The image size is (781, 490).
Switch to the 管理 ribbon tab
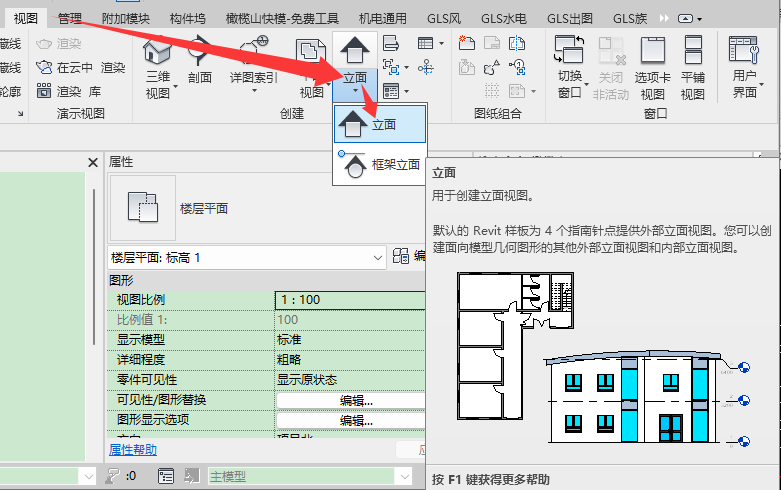(x=70, y=18)
